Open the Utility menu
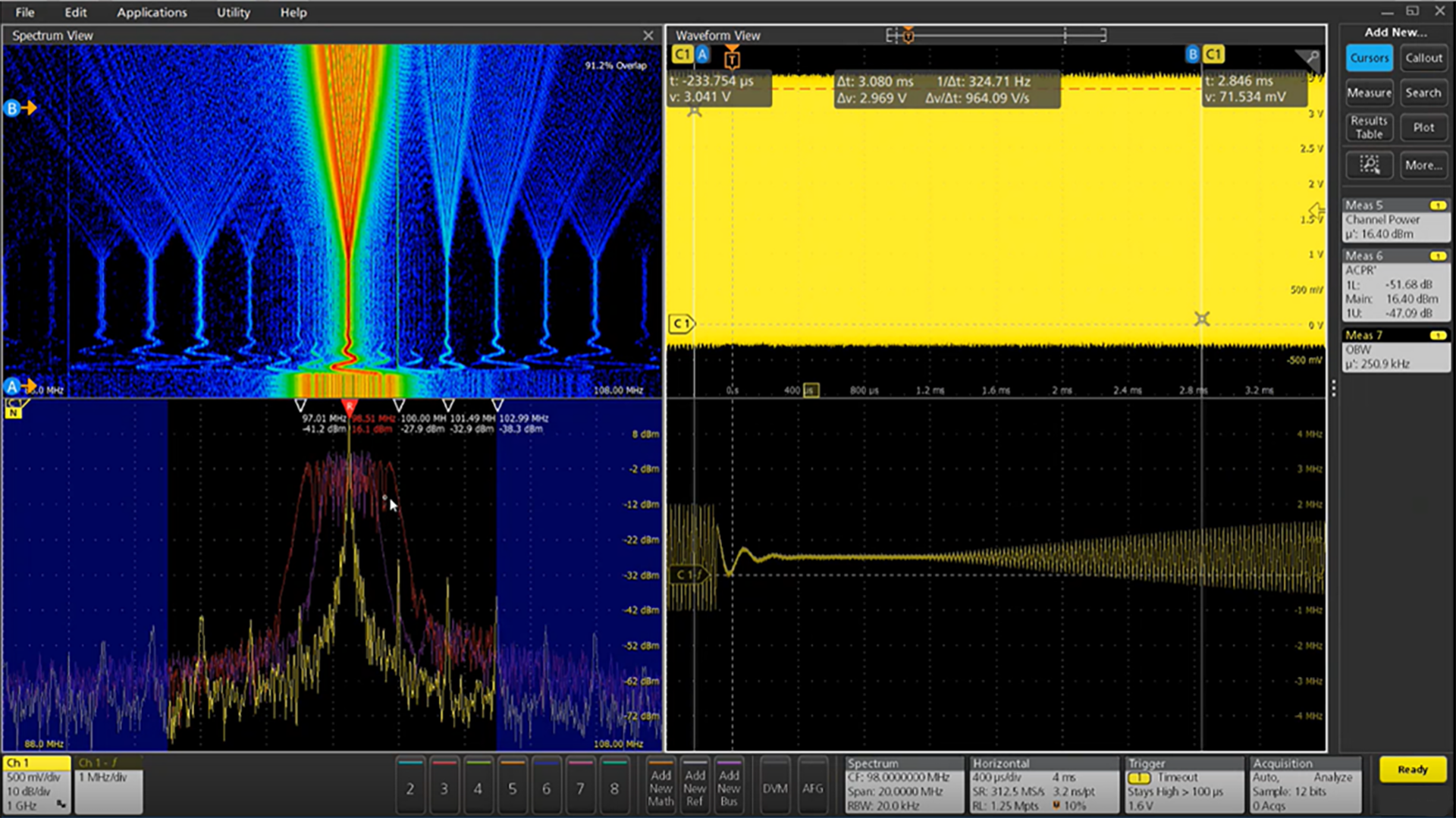Viewport: 1456px width, 818px height. [x=232, y=12]
